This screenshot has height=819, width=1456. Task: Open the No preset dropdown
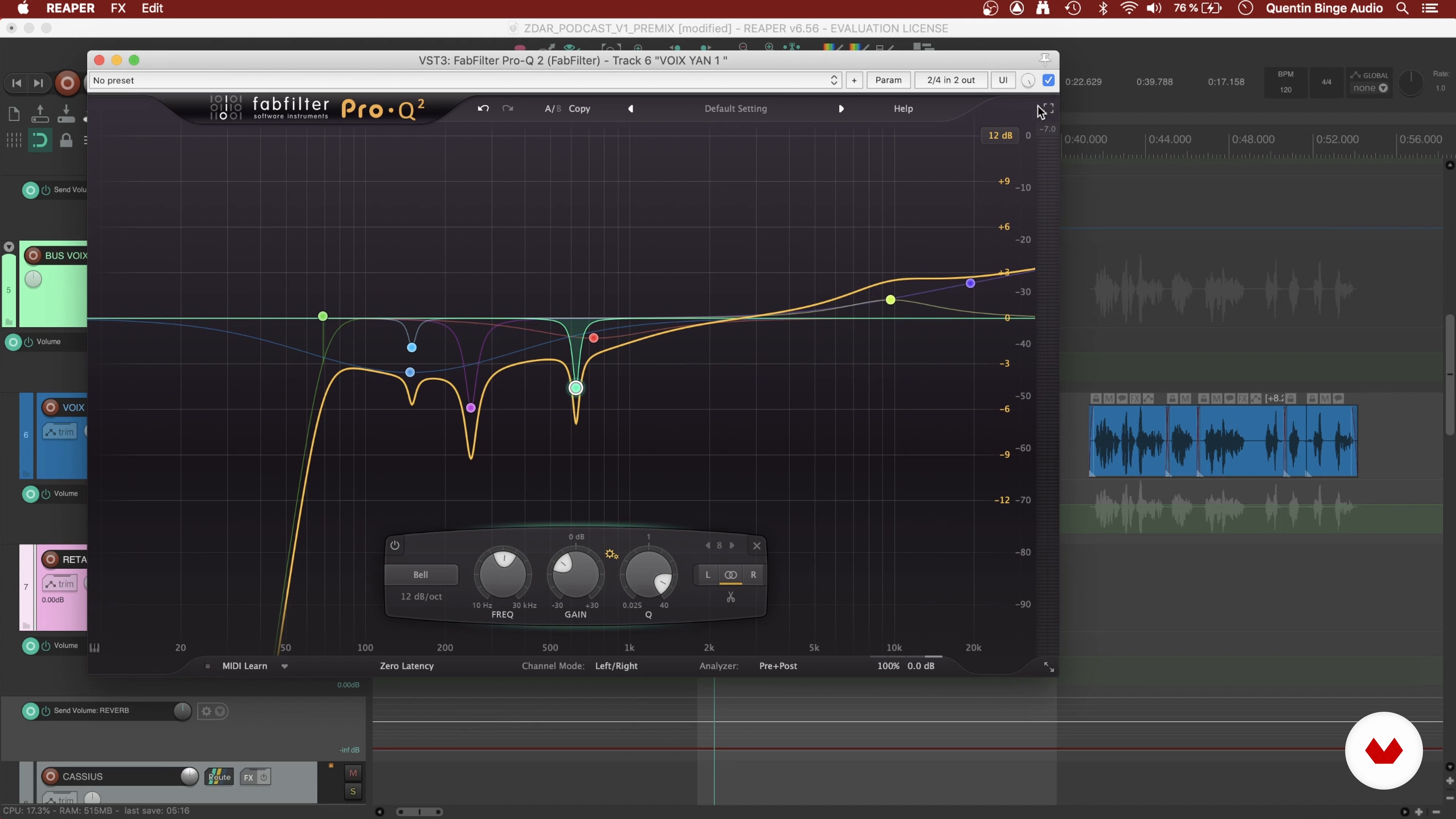[465, 80]
